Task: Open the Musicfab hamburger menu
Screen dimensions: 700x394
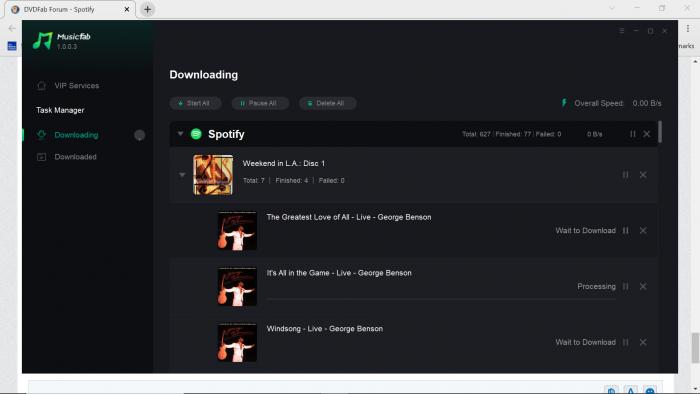Action: point(621,31)
